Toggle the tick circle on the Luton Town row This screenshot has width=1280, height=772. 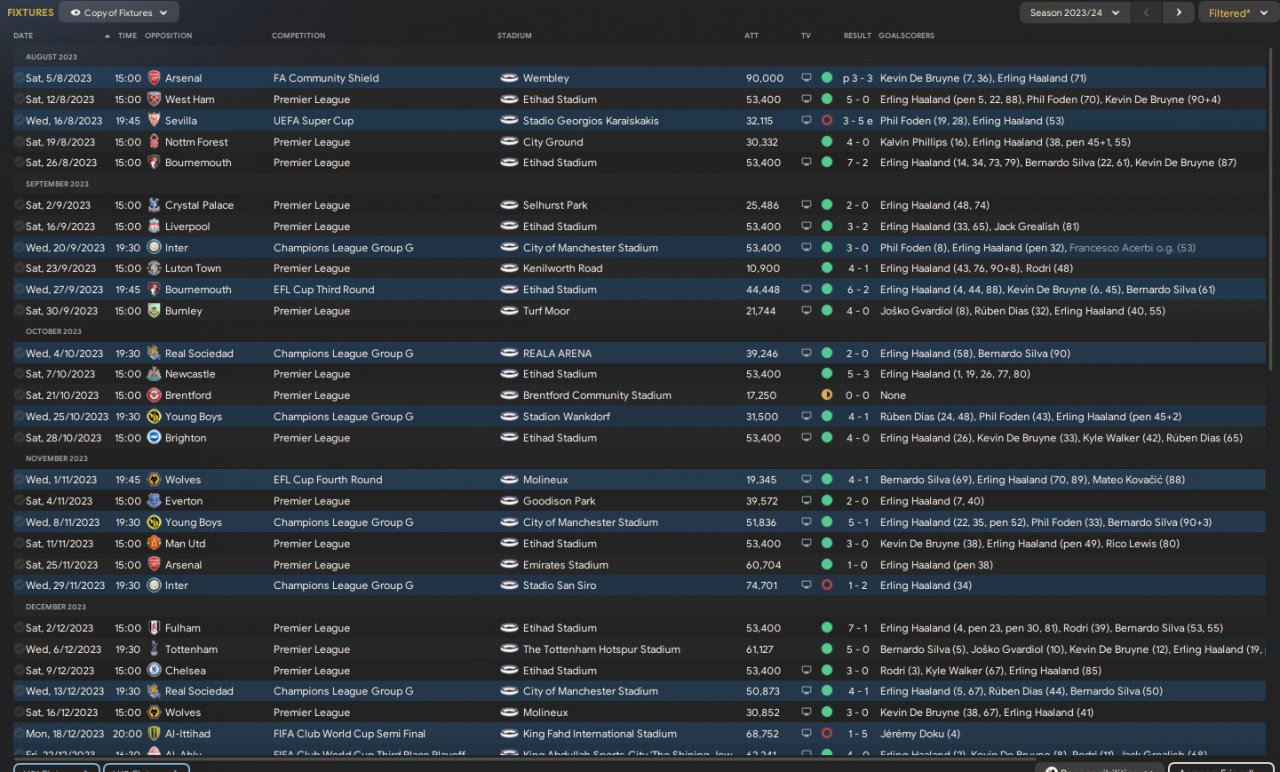pos(19,268)
